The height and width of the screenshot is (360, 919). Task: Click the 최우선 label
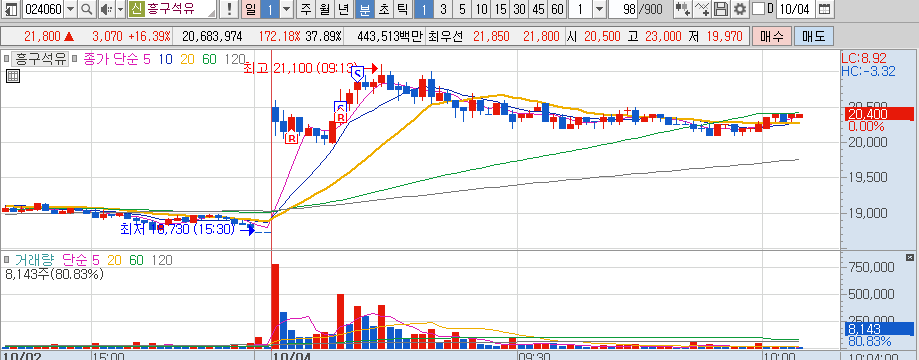pos(445,36)
